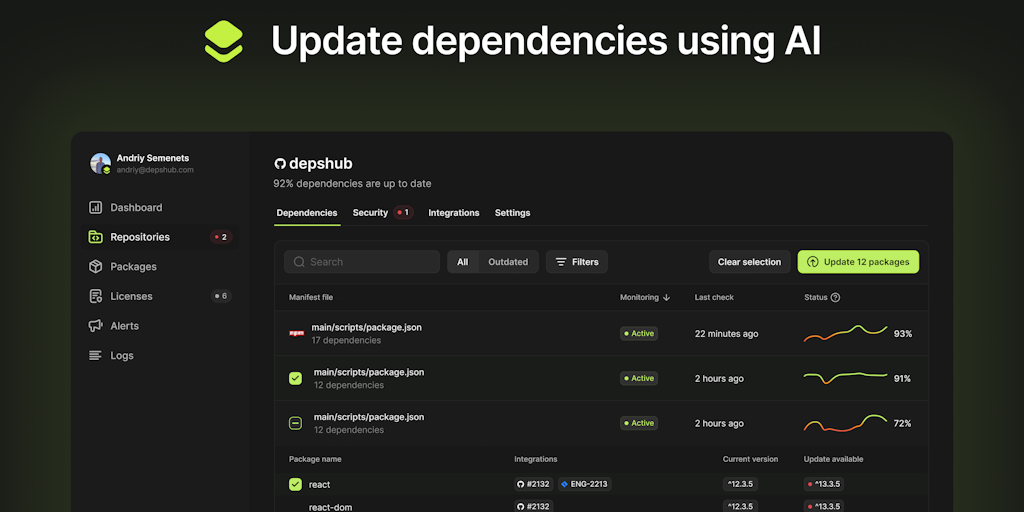The height and width of the screenshot is (512, 1024).
Task: Click the Logs icon in sidebar
Action: coord(96,355)
